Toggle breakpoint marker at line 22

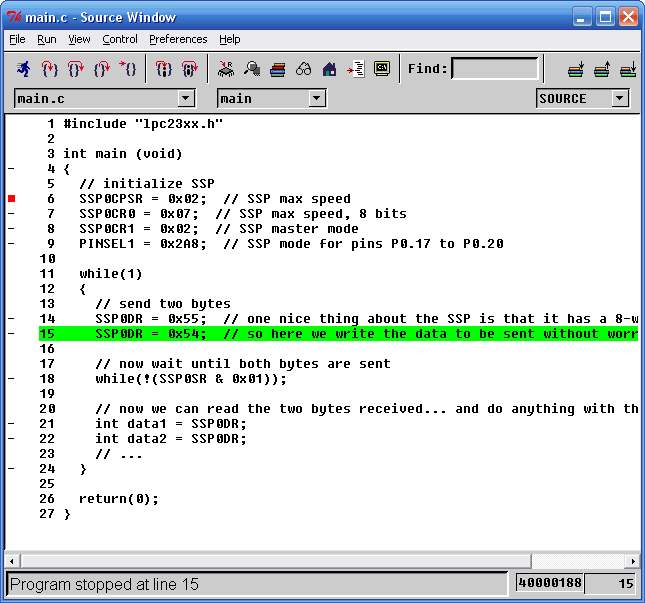tap(11, 438)
